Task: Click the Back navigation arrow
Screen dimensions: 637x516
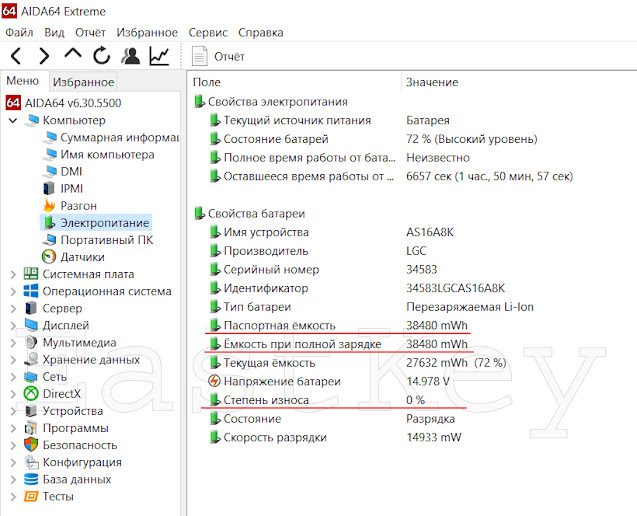Action: (x=16, y=56)
